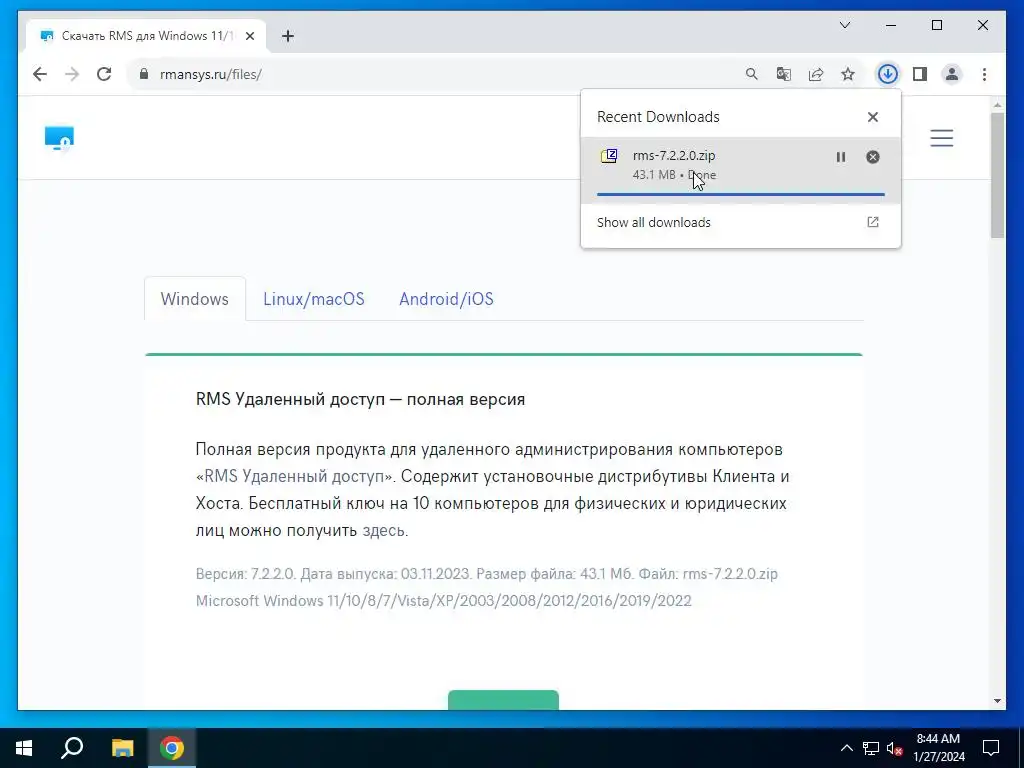Expand the tab search chevron
The width and height of the screenshot is (1024, 768).
coord(844,25)
